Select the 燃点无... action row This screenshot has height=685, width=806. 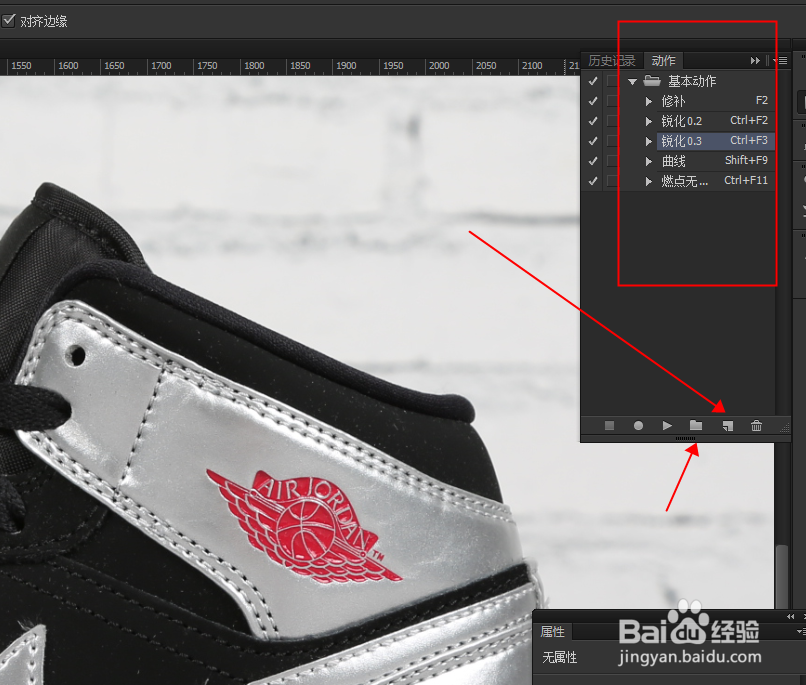click(x=716, y=181)
